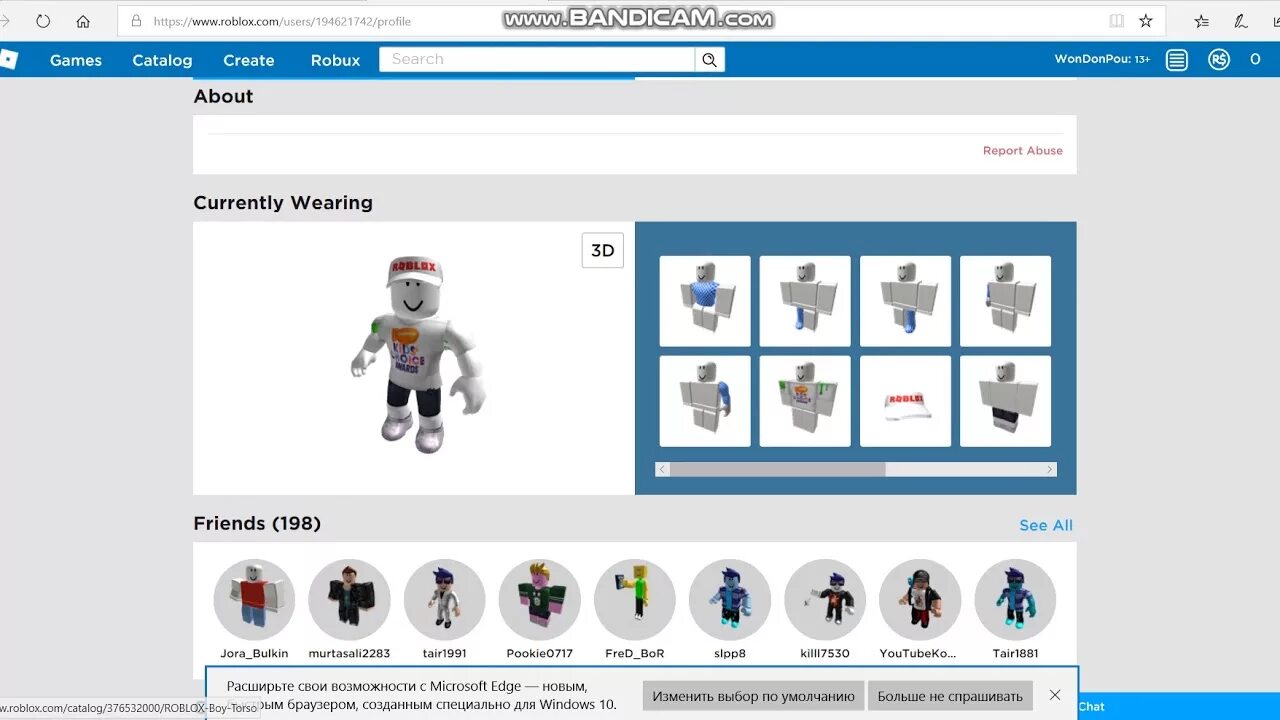
Task: Open reading view icon in address bar
Action: [1117, 21]
